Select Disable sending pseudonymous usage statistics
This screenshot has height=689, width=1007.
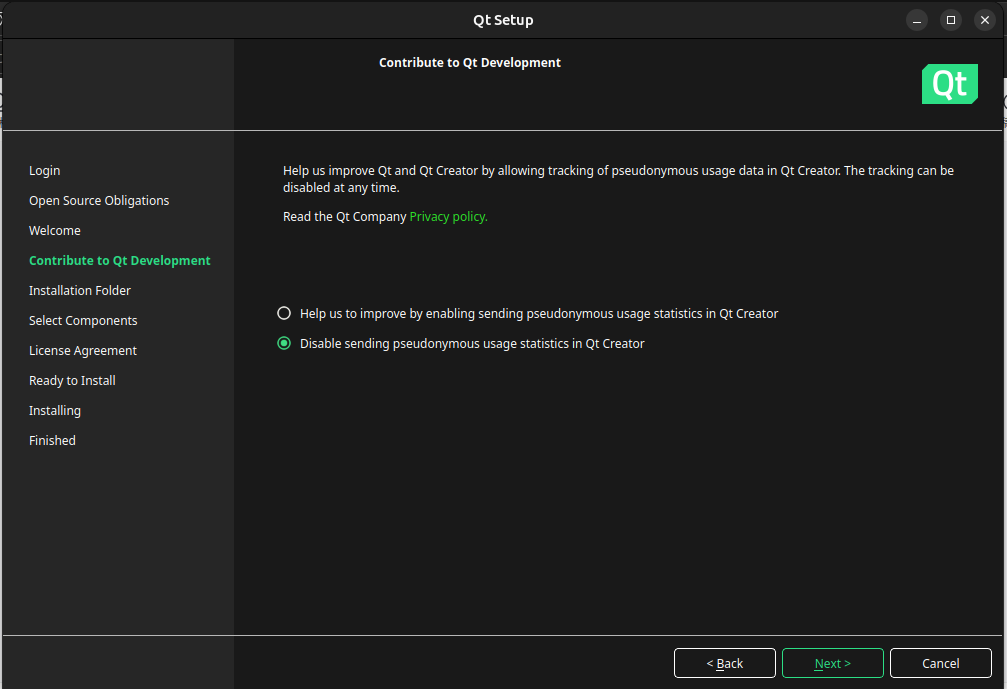pos(285,343)
